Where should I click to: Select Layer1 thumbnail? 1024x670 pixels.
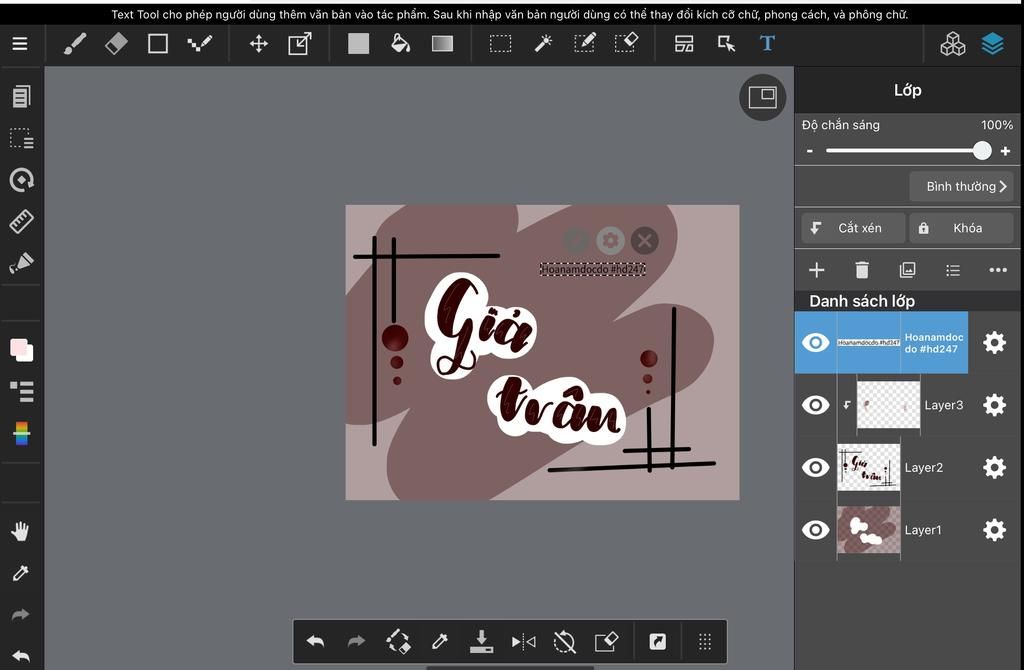pos(869,530)
